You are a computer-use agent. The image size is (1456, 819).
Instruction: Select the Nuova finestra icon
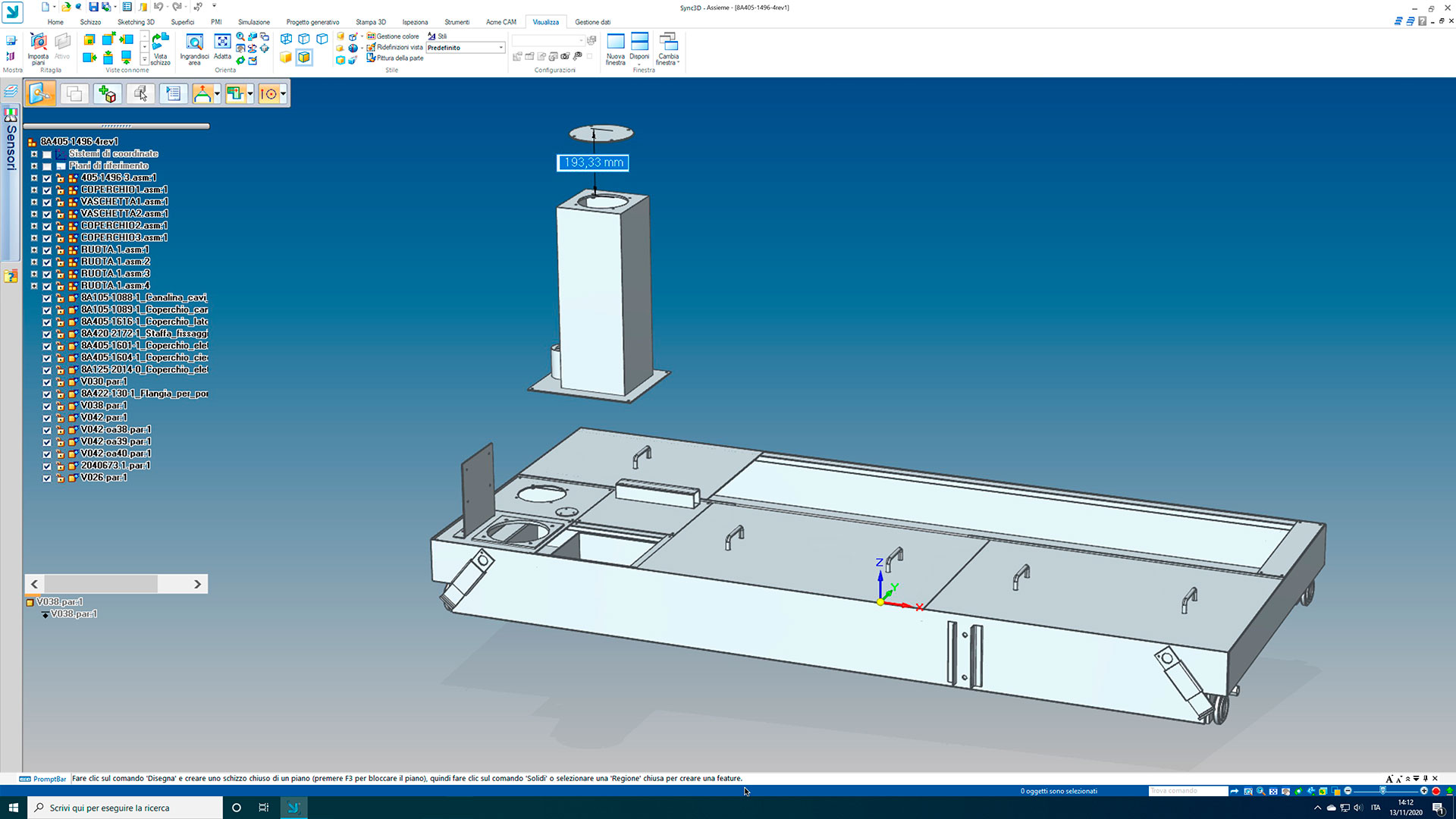616,49
